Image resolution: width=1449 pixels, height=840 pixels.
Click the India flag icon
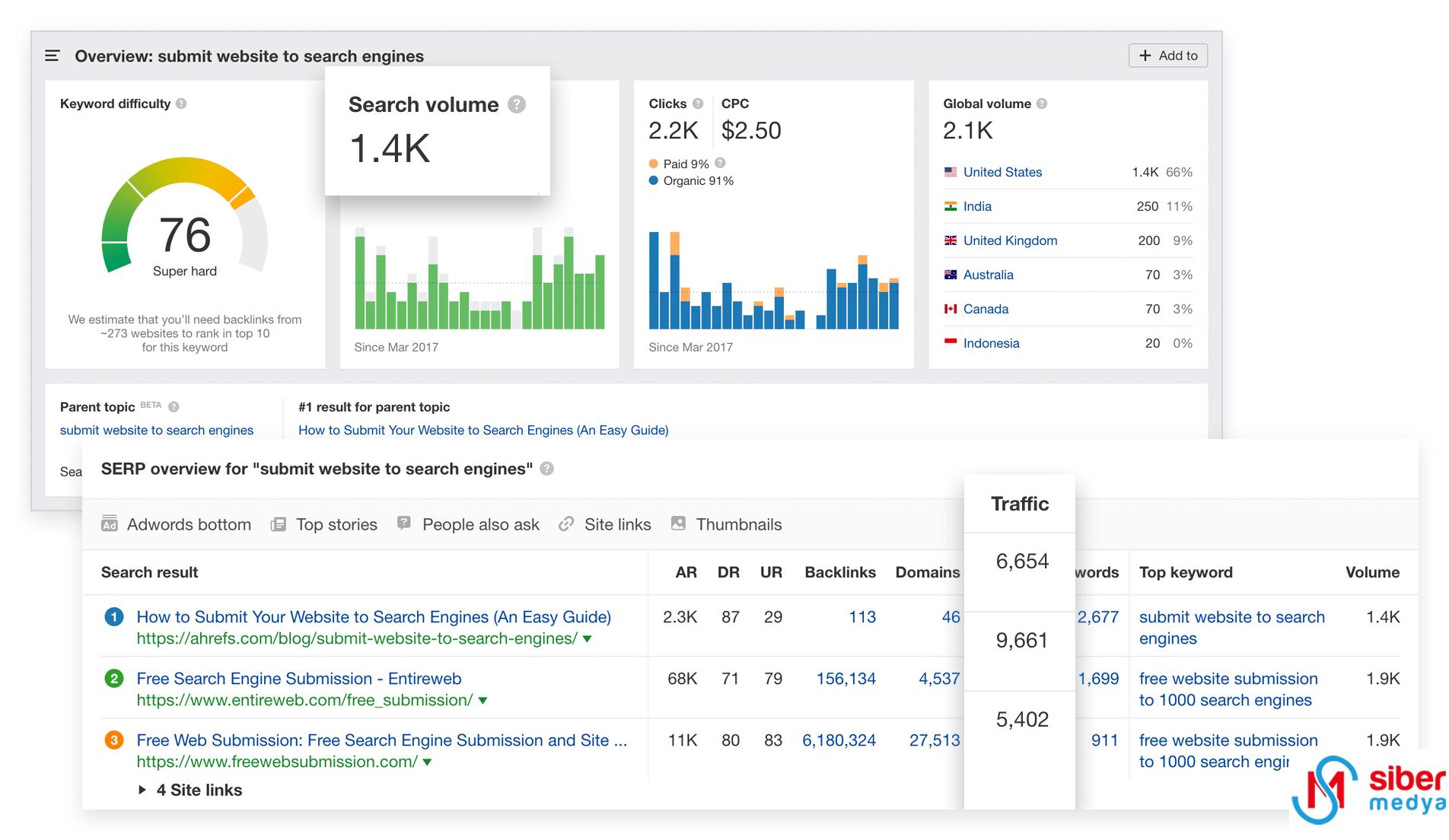(951, 206)
